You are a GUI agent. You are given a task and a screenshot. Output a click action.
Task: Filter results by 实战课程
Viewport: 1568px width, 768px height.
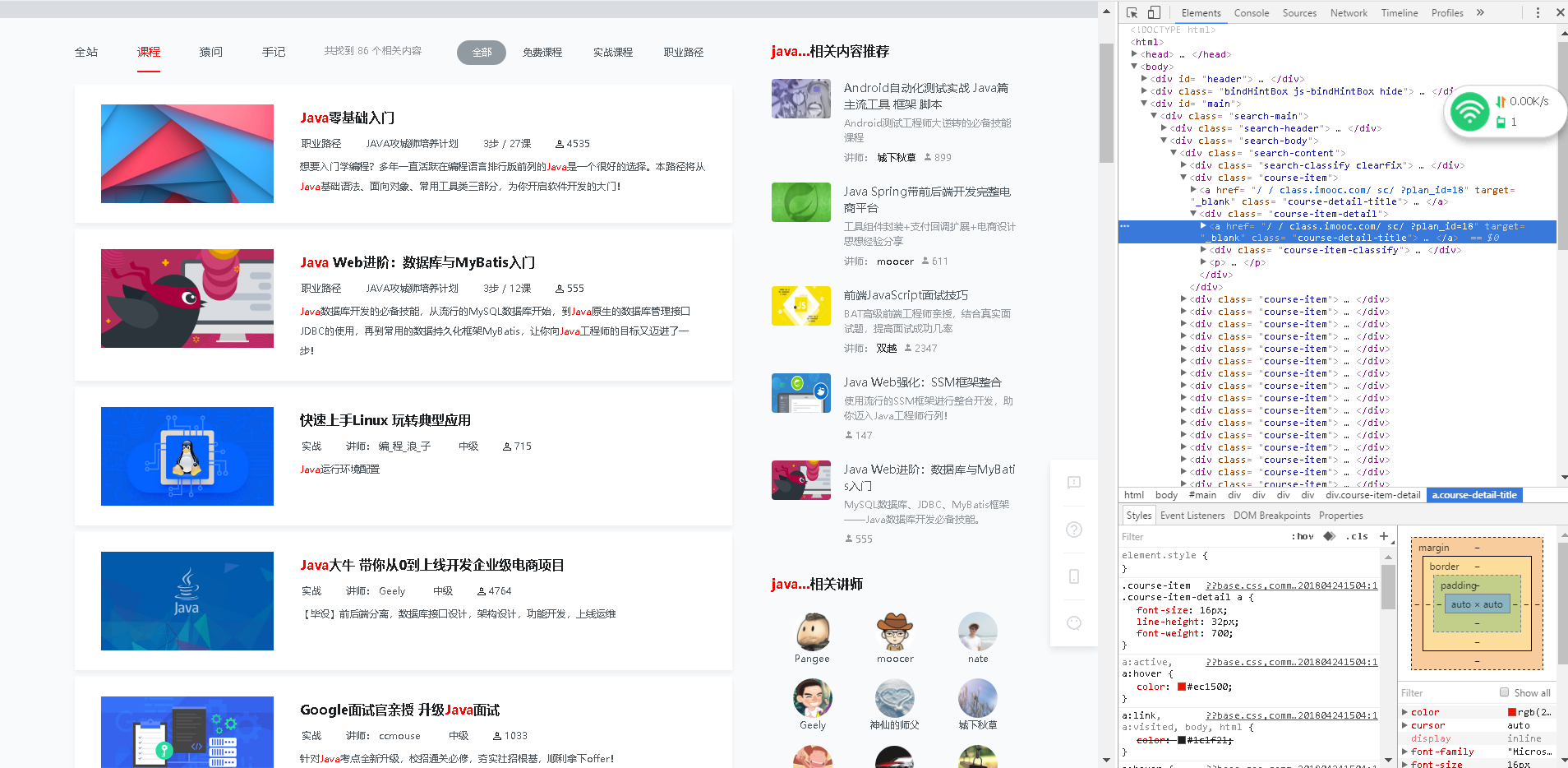[613, 53]
